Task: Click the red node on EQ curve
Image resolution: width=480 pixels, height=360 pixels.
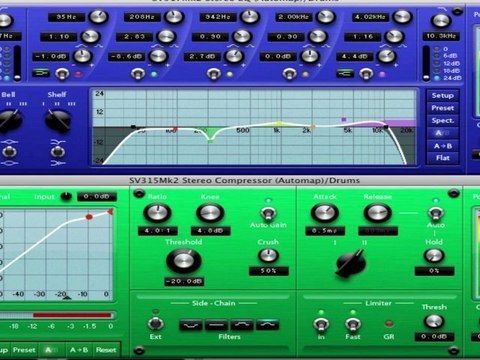Action: tap(175, 129)
